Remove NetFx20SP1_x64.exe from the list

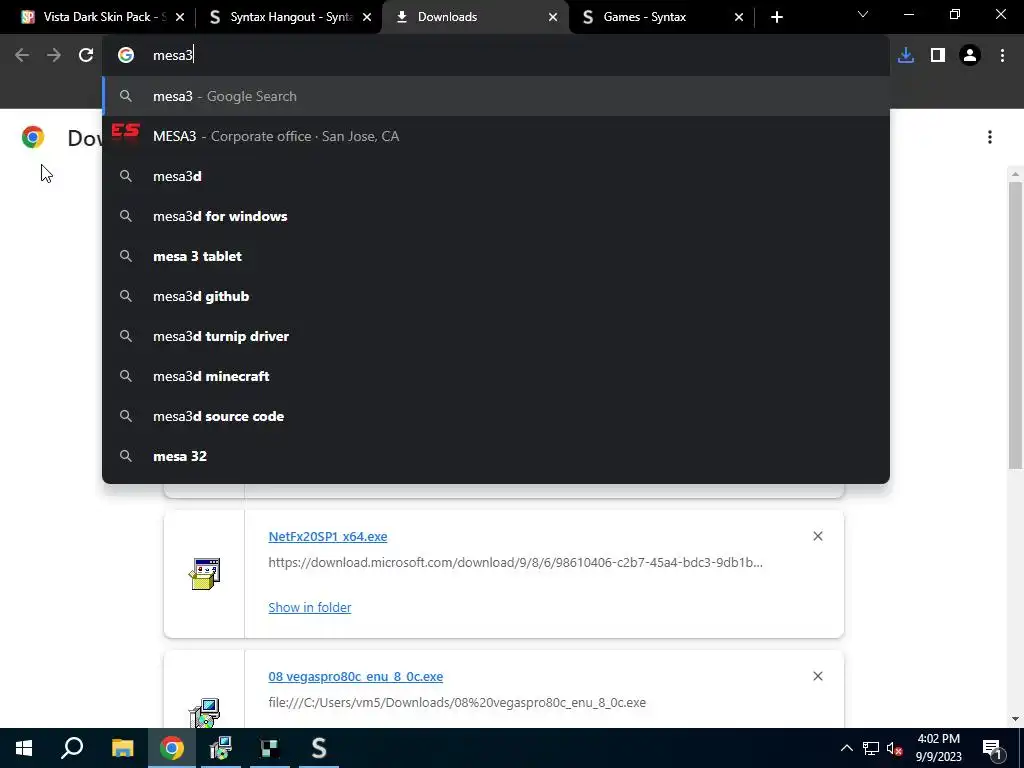818,536
